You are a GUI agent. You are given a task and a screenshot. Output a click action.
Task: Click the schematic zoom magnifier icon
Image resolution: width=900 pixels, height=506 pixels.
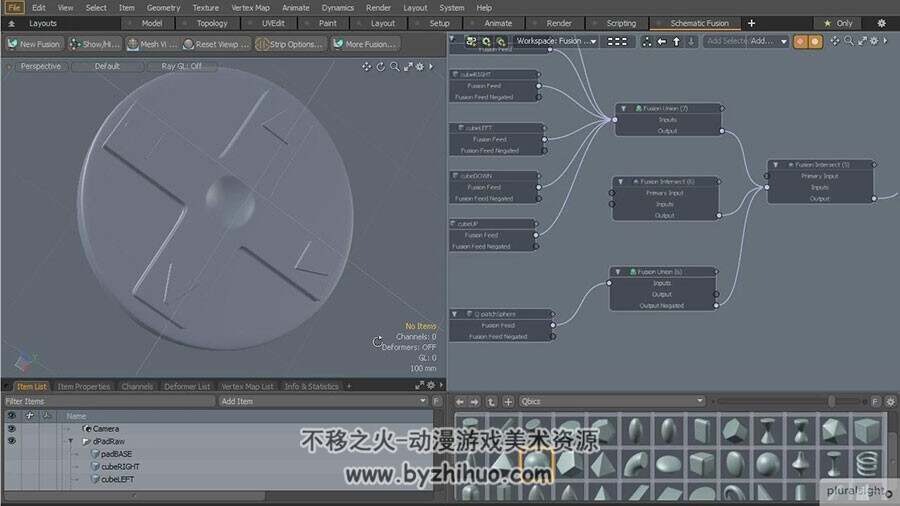(848, 41)
